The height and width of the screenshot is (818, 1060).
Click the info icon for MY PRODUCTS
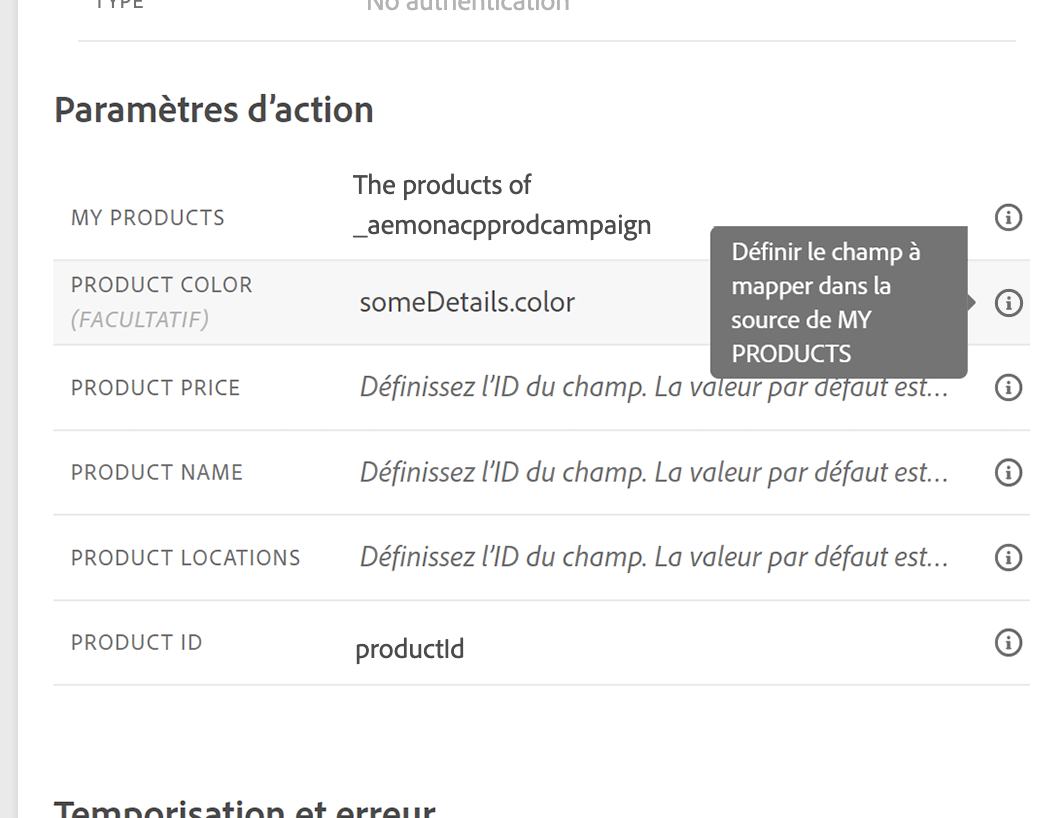(x=1008, y=217)
